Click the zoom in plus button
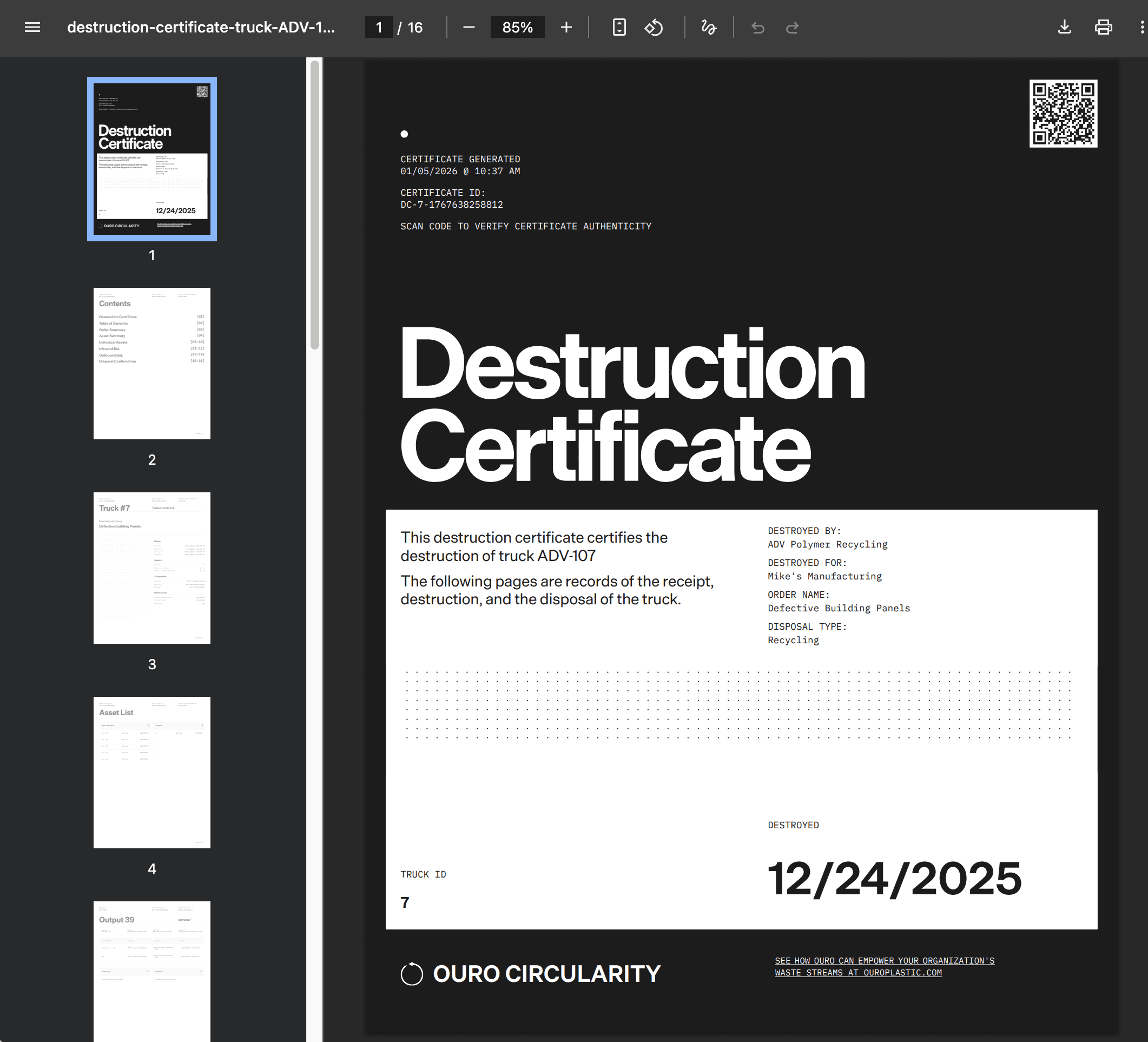 (566, 28)
